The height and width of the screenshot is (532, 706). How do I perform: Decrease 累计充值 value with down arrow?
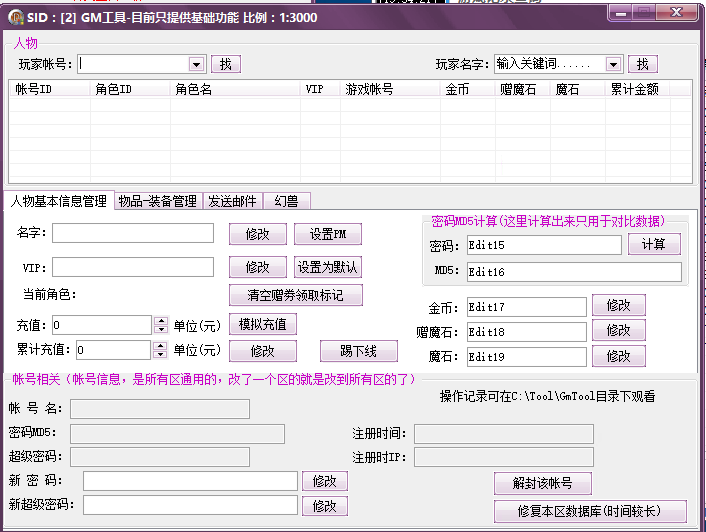click(161, 355)
